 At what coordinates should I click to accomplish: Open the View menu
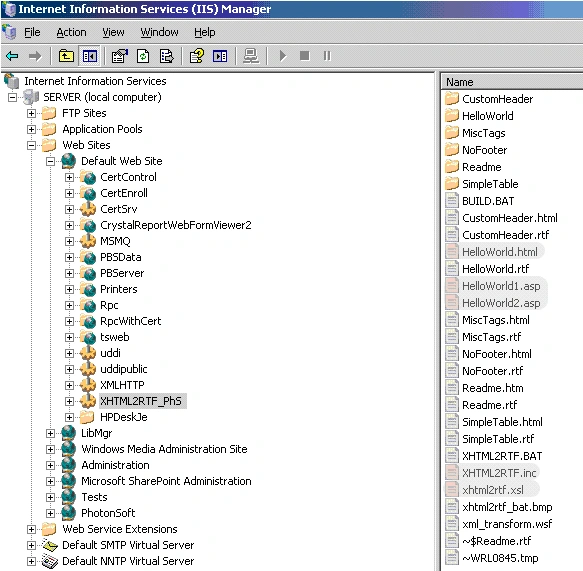pyautogui.click(x=113, y=33)
